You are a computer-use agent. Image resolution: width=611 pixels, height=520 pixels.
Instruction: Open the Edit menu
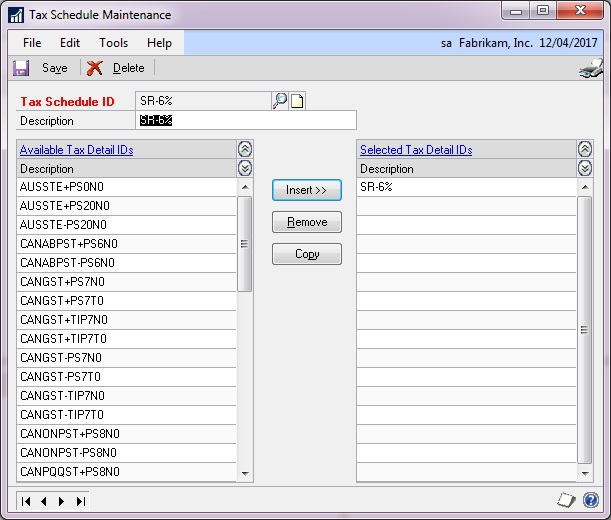[x=70, y=43]
